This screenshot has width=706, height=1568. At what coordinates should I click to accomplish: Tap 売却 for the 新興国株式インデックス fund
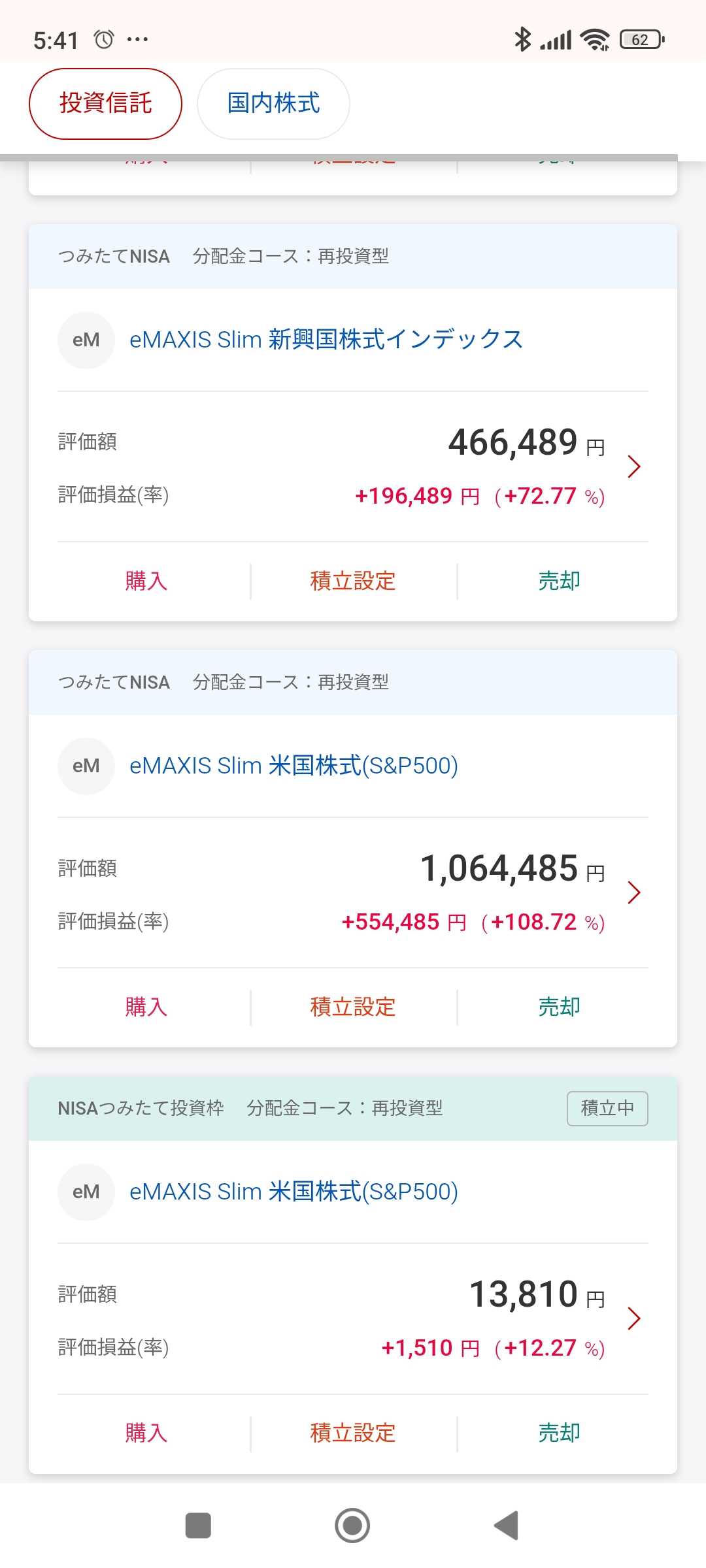[x=559, y=581]
